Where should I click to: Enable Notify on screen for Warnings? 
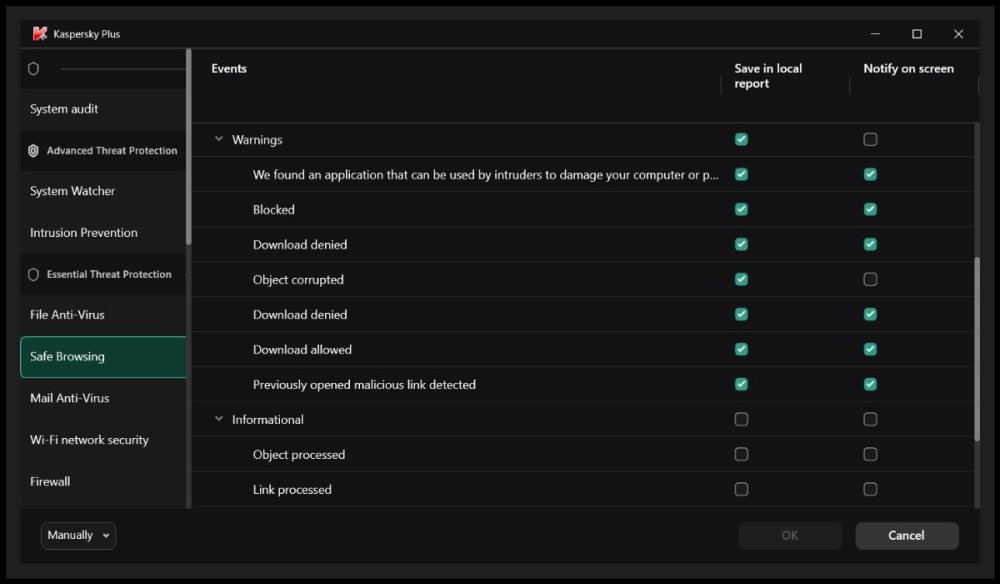(870, 139)
